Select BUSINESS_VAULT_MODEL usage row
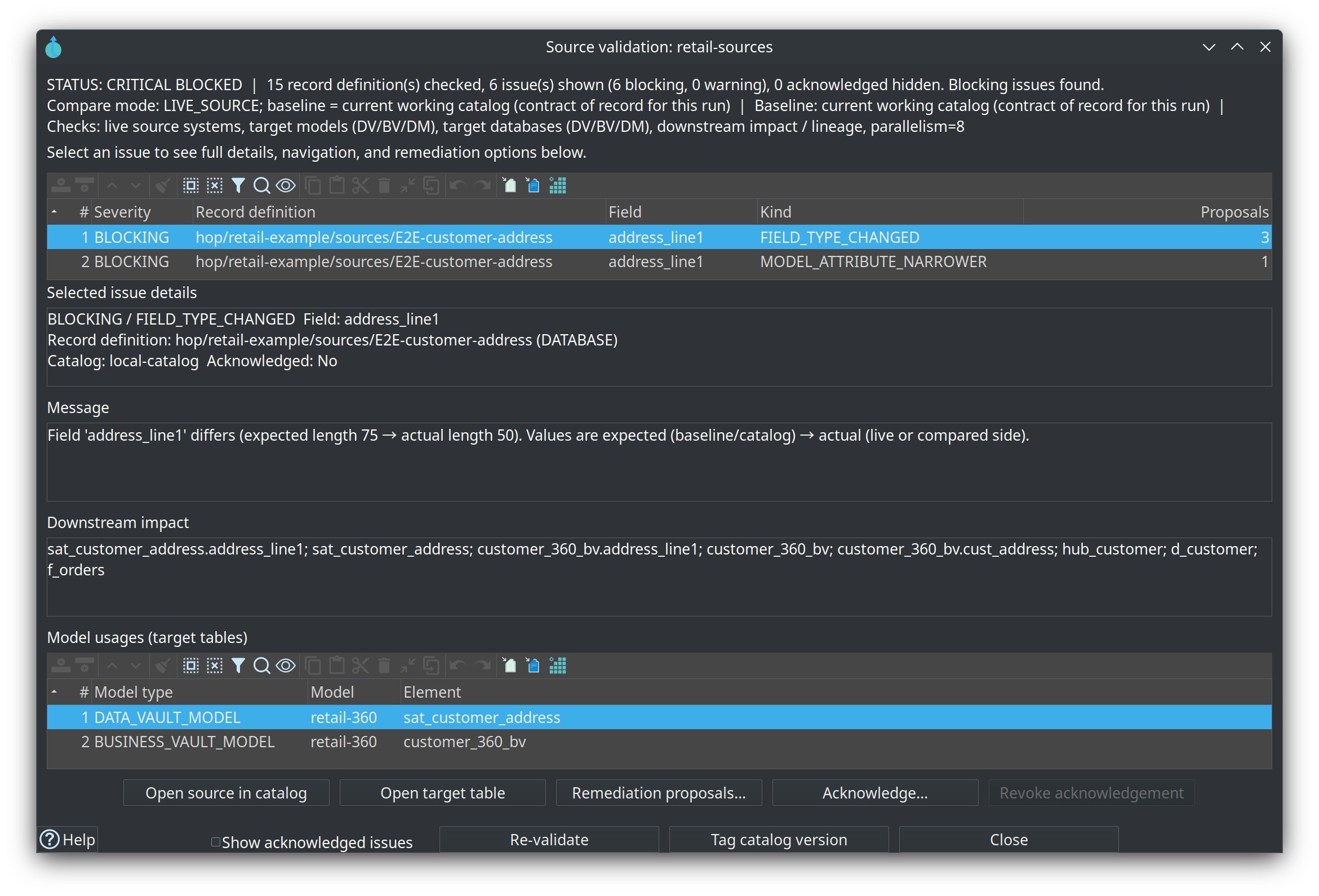The image size is (1319, 896). click(659, 742)
